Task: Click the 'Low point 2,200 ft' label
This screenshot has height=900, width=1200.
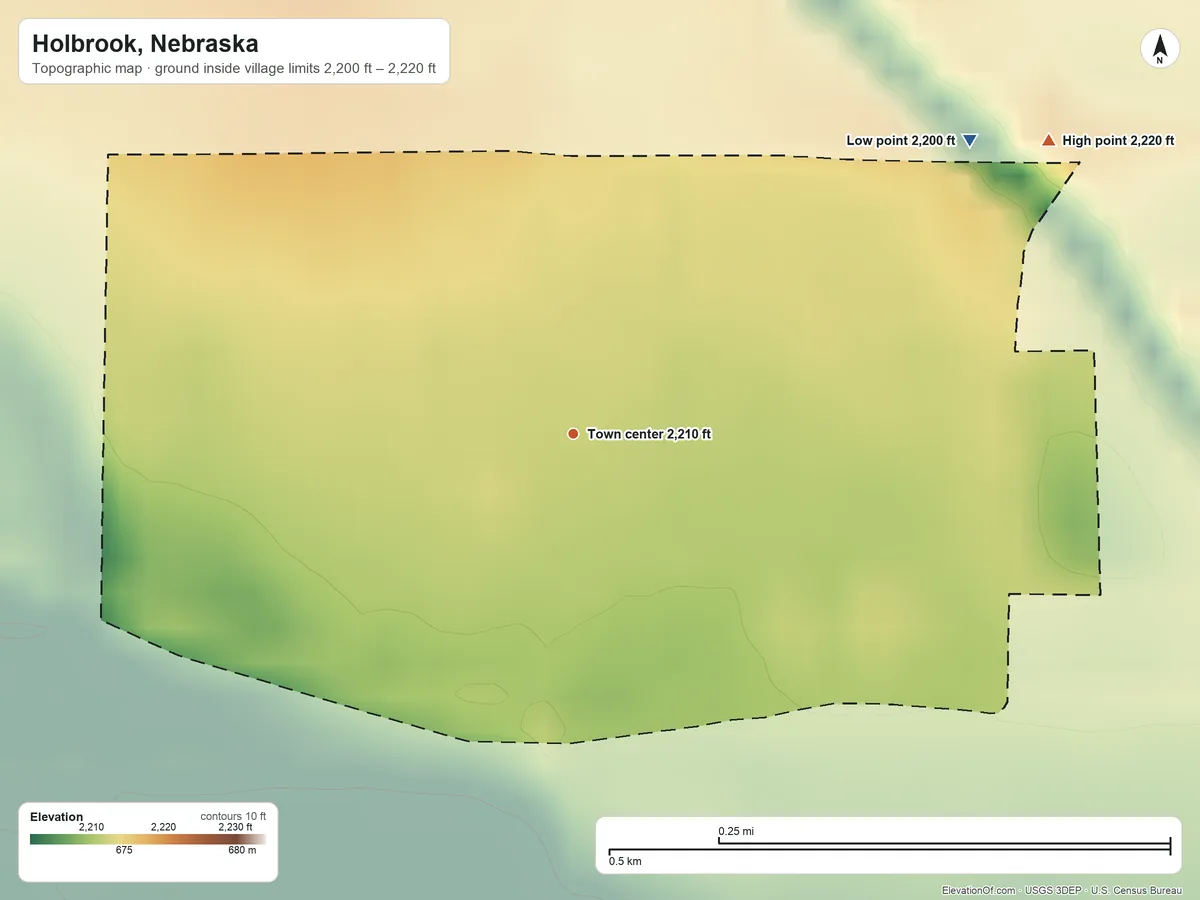Action: [901, 141]
